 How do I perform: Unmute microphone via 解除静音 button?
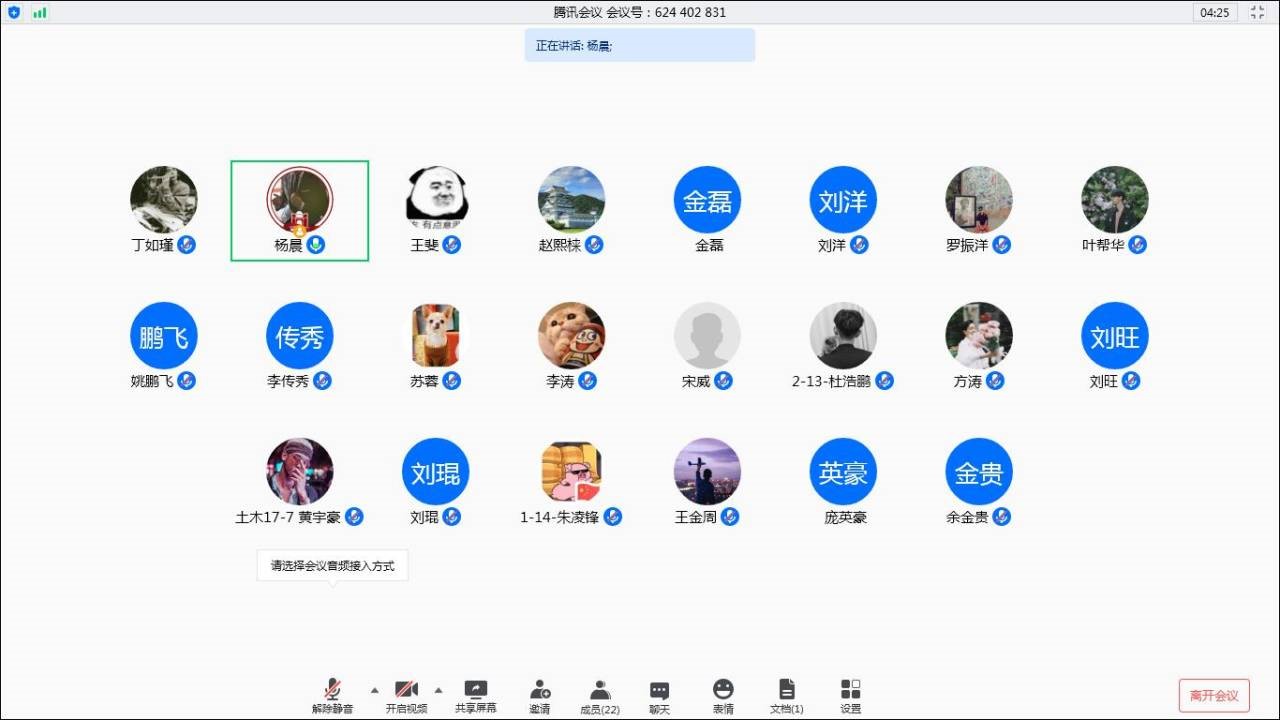(332, 690)
